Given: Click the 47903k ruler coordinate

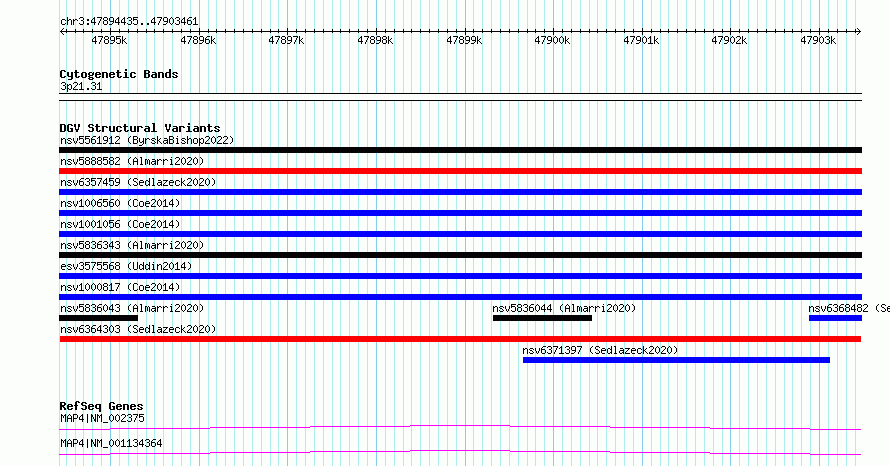Looking at the screenshot, I should click(x=818, y=41).
